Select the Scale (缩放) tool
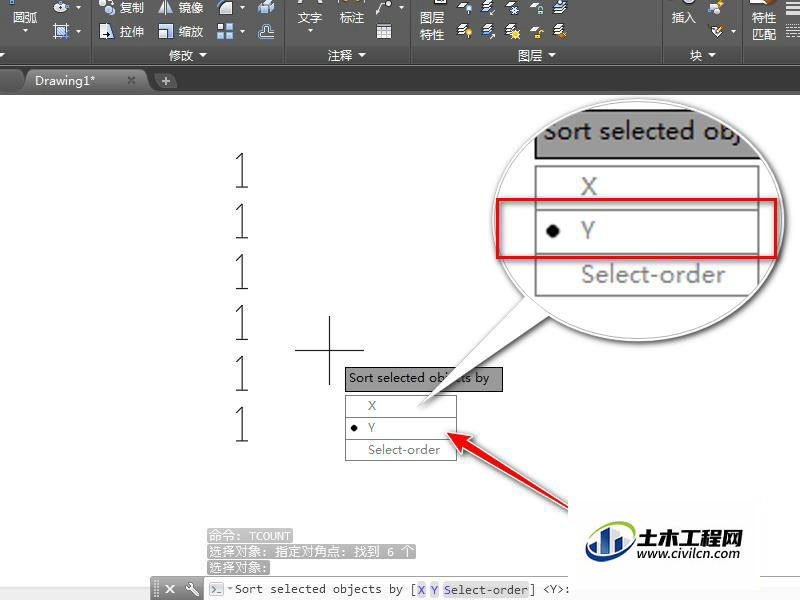 coord(181,32)
